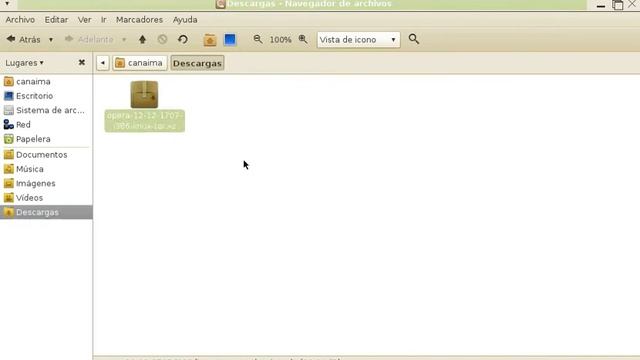Click the path bar left scroll arrow
Screen dimensions: 640x360
click(x=103, y=63)
